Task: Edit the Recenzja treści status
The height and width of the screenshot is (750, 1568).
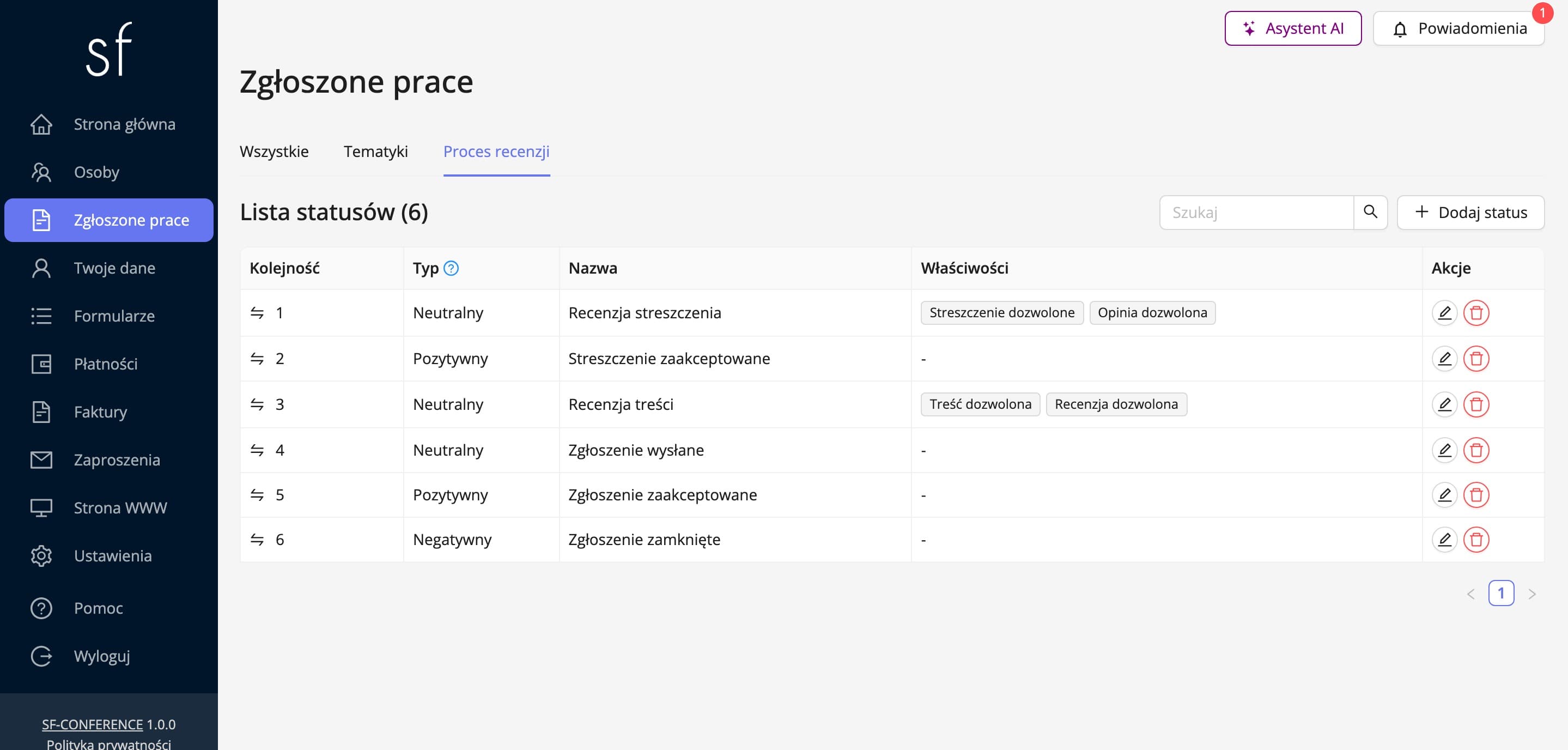Action: tap(1444, 404)
